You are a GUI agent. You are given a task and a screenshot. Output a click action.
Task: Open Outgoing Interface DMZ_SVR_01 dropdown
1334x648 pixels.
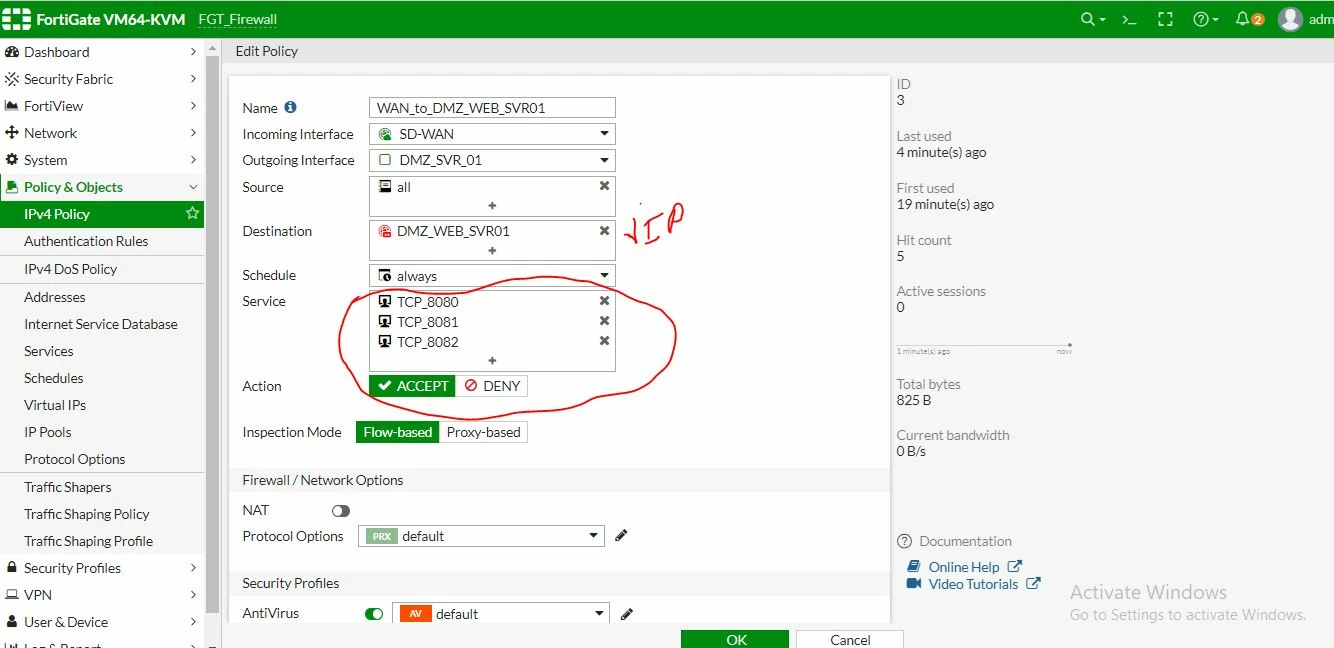click(492, 160)
